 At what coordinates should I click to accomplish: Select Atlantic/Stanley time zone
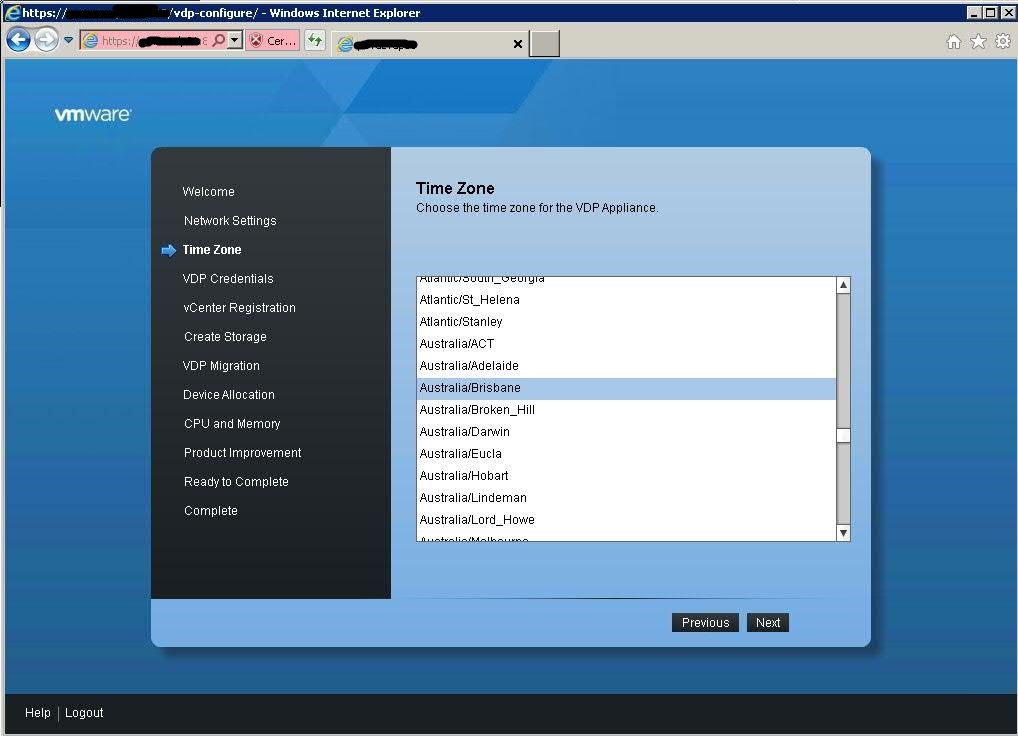[x=626, y=322]
